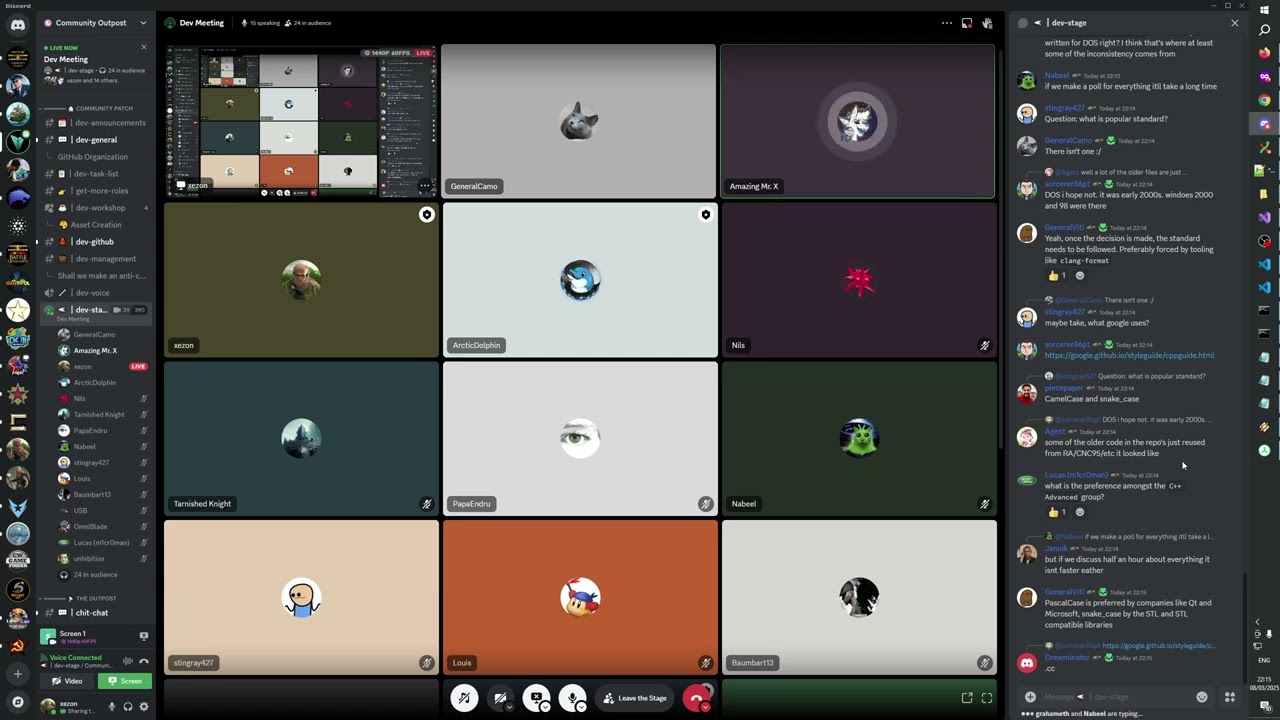Image resolution: width=1280 pixels, height=720 pixels.
Task: Open the Community Outpost server dropdown
Action: pyautogui.click(x=95, y=22)
